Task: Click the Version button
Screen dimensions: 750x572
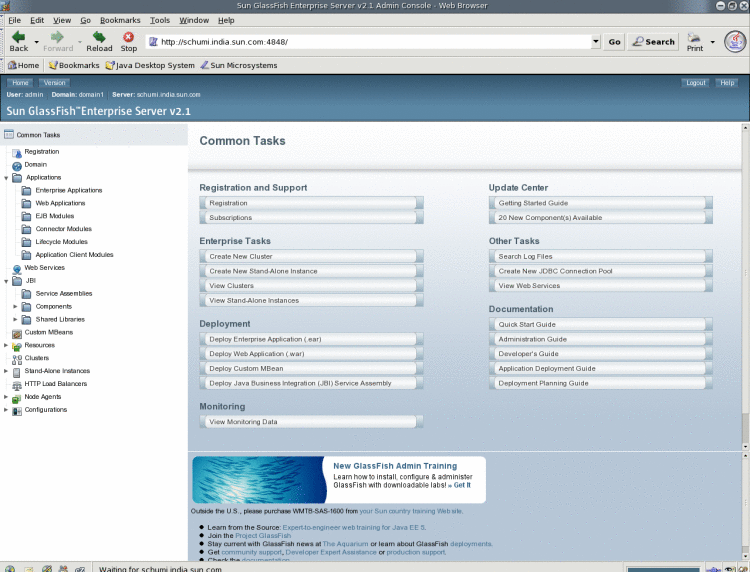Action: tap(55, 83)
